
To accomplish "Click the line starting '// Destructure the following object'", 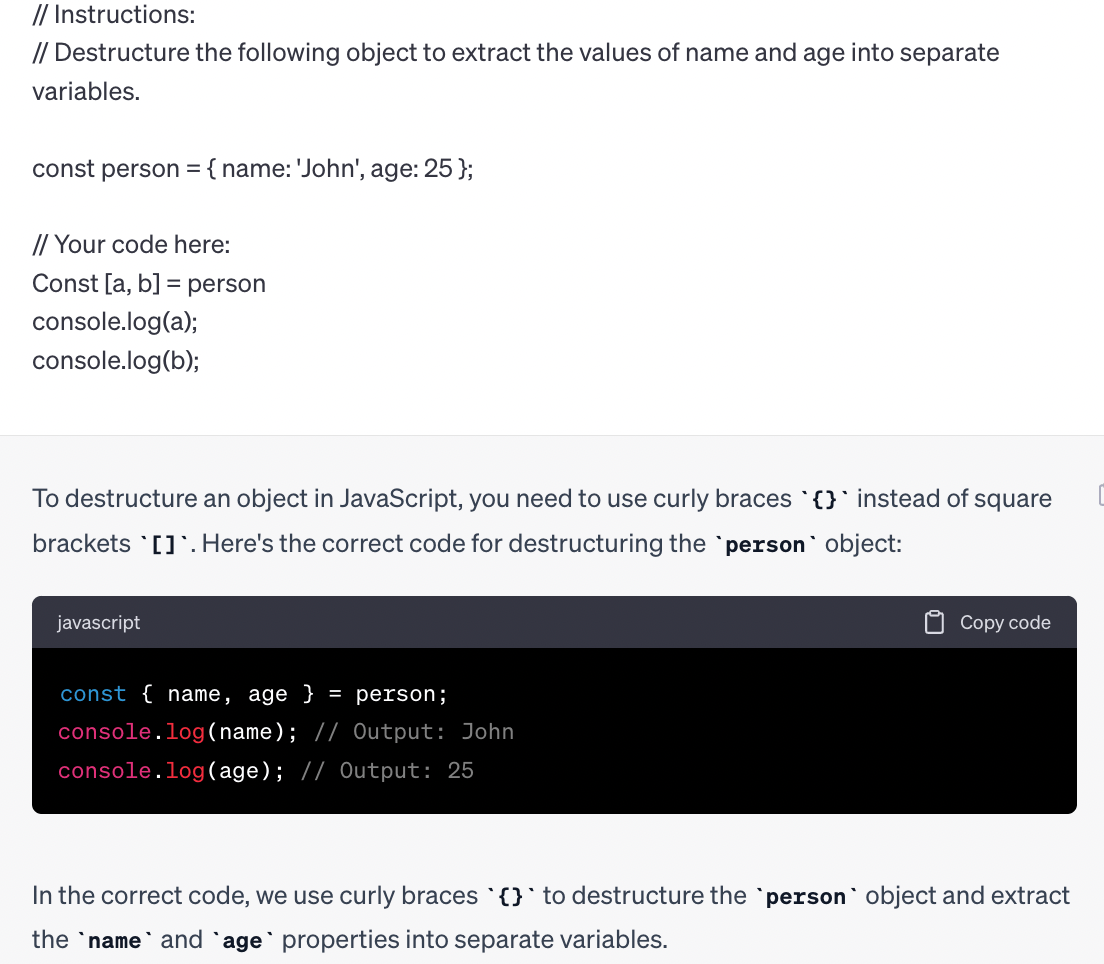I will (x=516, y=73).
